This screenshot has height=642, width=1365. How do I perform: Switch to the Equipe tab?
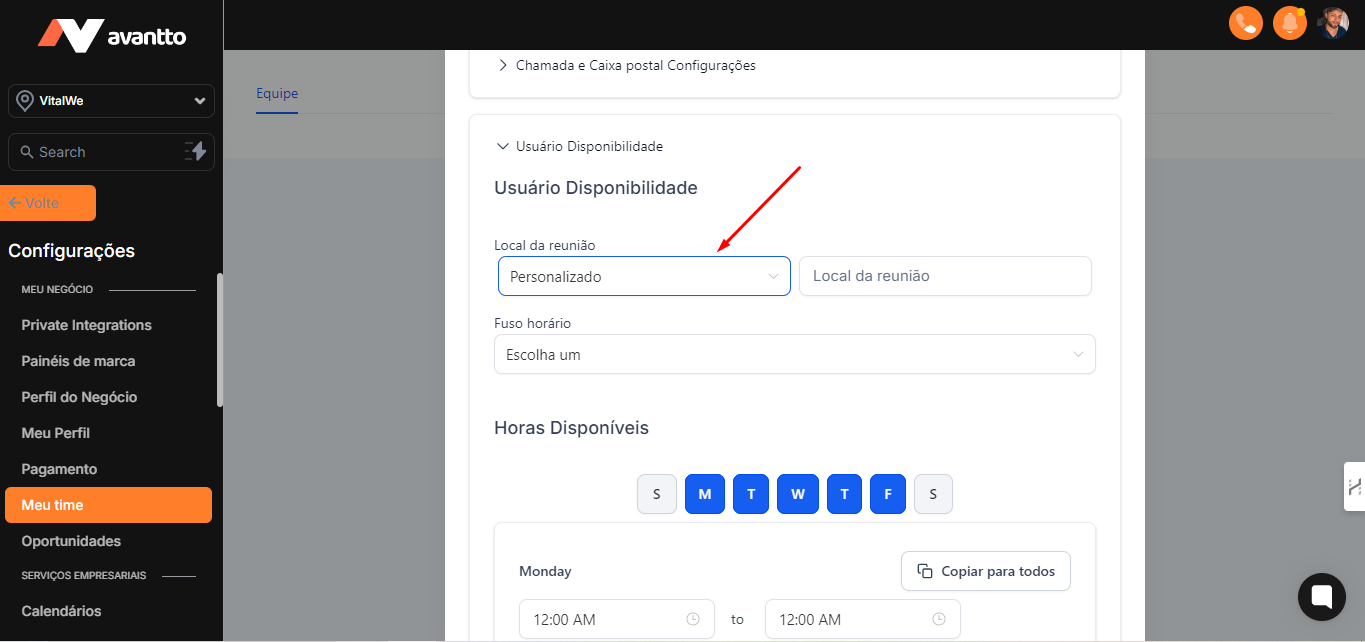(277, 94)
